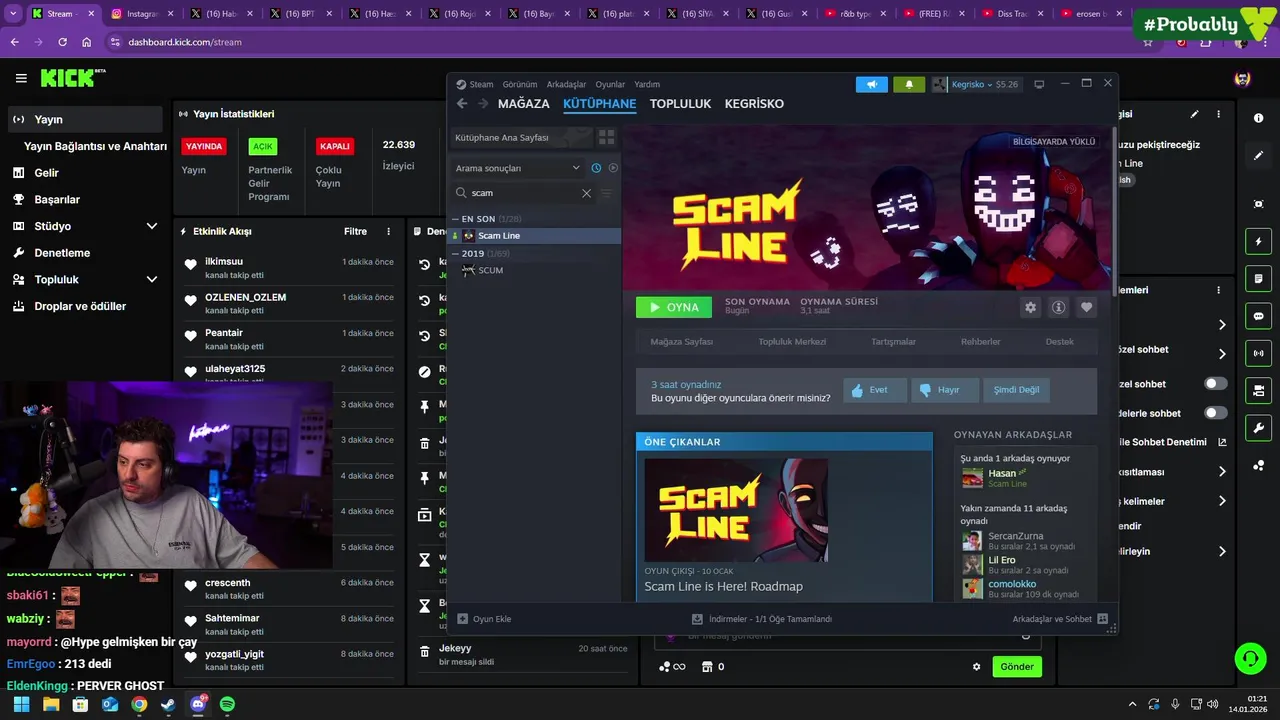The image size is (1280, 720).
Task: Open the Tartışmalar tab for Scam Line
Action: (893, 342)
